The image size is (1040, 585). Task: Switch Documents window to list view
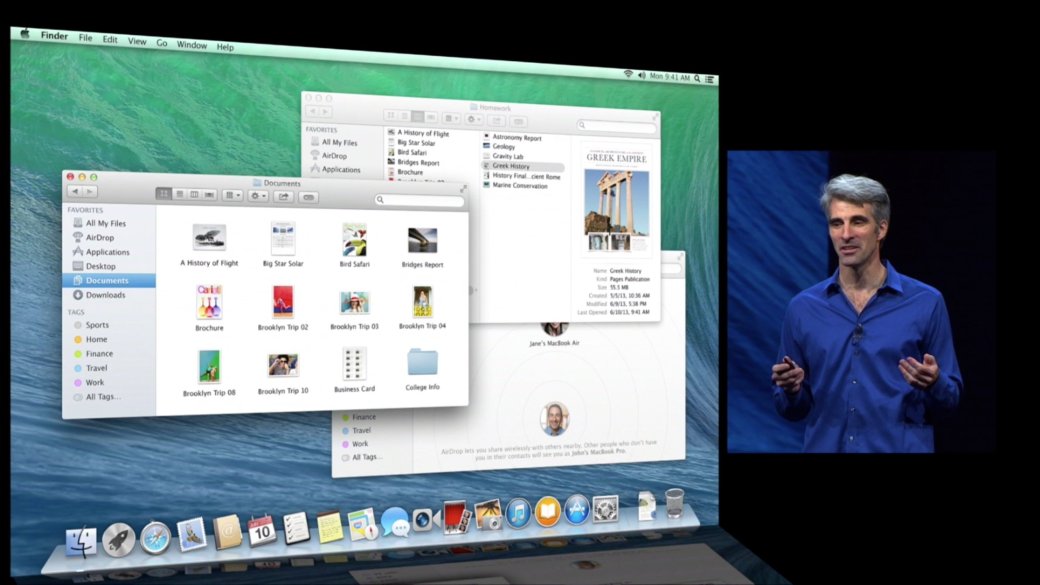click(x=179, y=194)
